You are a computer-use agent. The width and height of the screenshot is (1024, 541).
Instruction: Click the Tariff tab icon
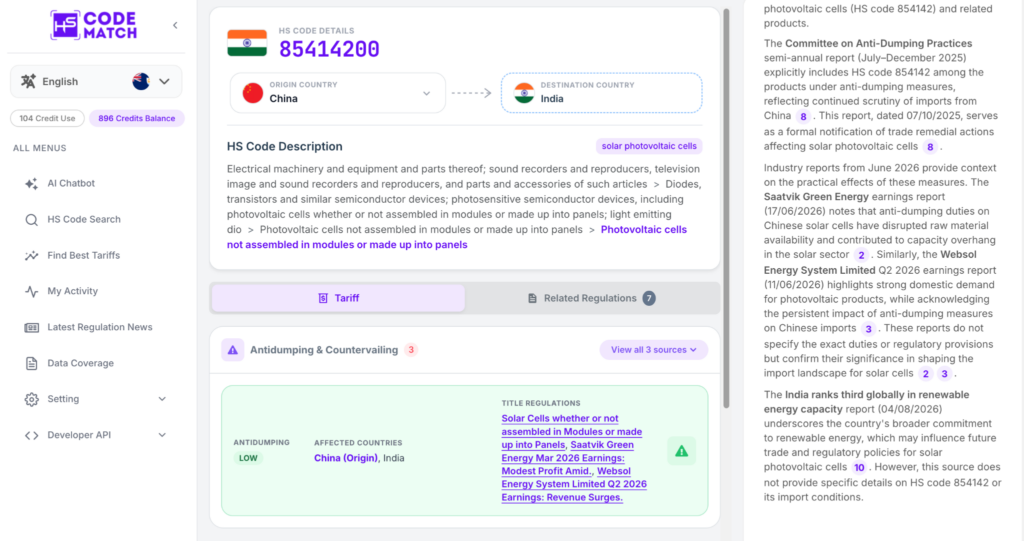[x=323, y=298]
